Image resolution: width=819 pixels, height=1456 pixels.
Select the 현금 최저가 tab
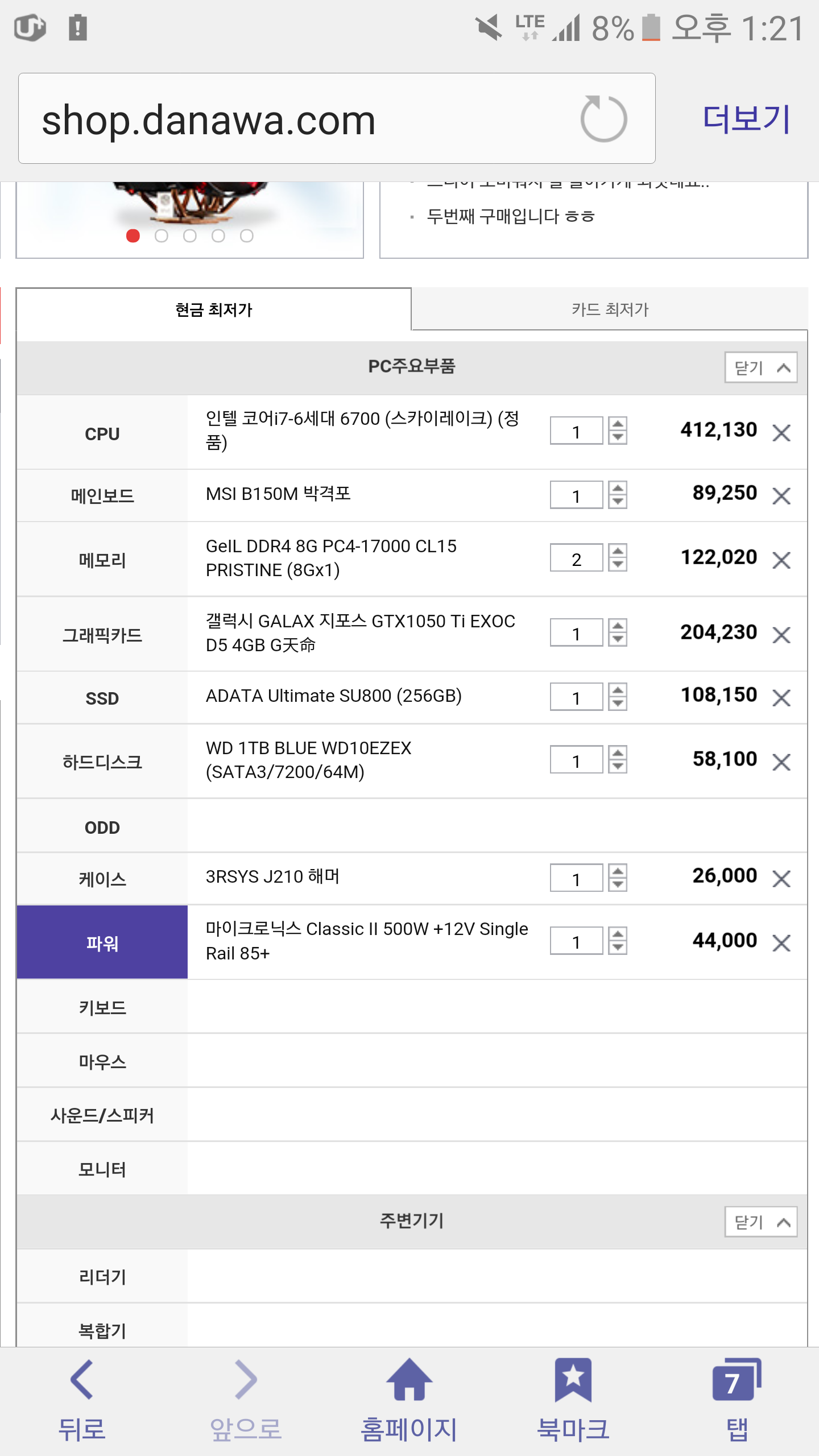coord(213,309)
